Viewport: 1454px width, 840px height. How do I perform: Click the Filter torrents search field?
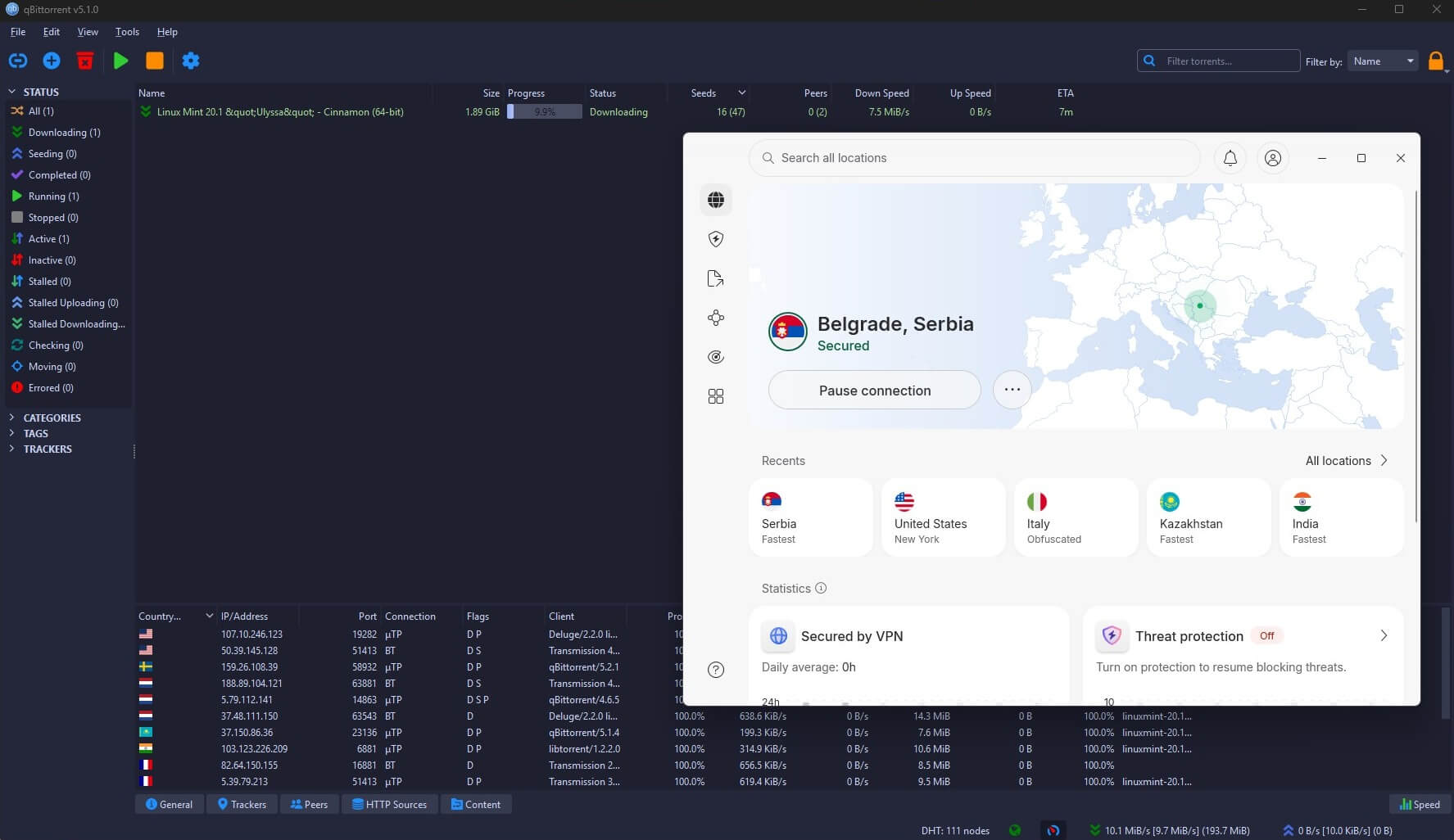coord(1219,61)
